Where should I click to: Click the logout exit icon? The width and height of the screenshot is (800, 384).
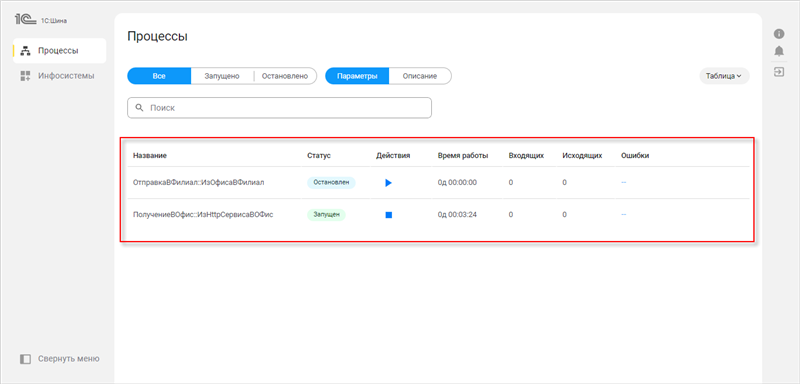coord(779,71)
